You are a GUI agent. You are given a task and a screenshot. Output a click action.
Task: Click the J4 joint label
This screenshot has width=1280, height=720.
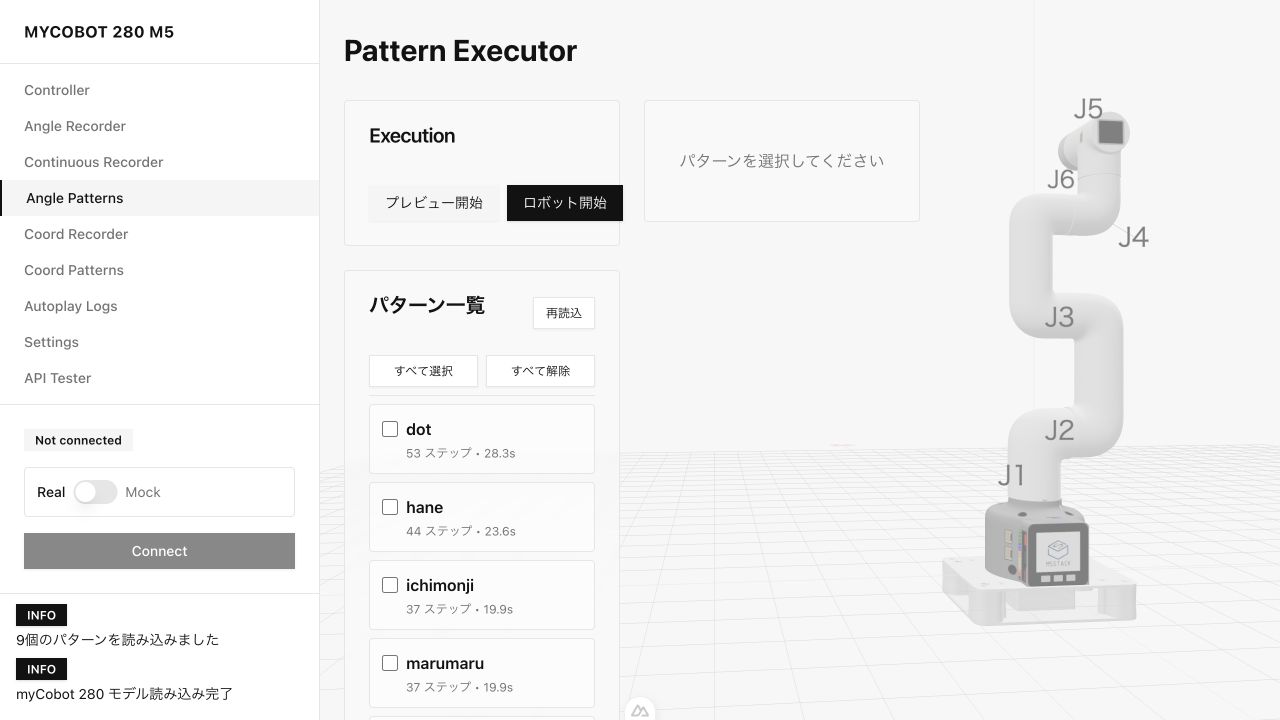tap(1133, 237)
